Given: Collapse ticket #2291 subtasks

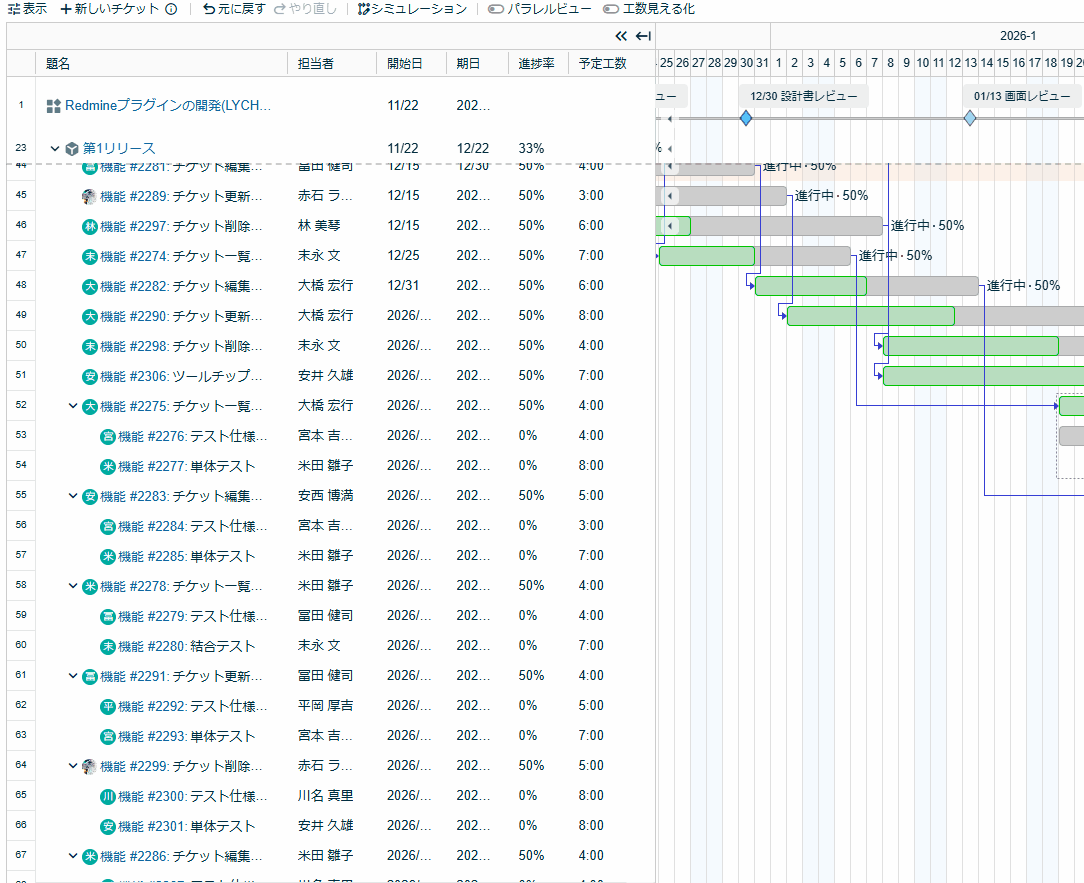Looking at the screenshot, I should (x=73, y=676).
